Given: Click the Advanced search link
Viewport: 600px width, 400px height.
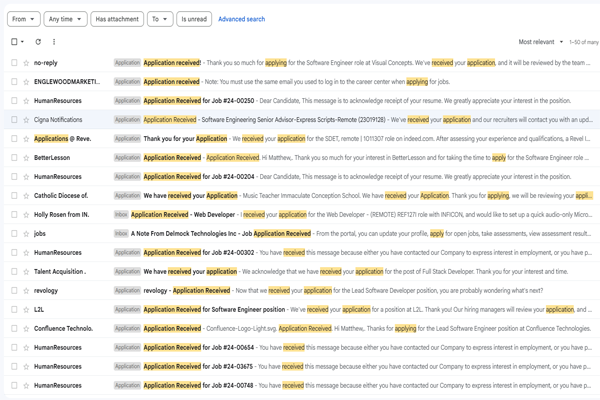Looking at the screenshot, I should (x=241, y=19).
